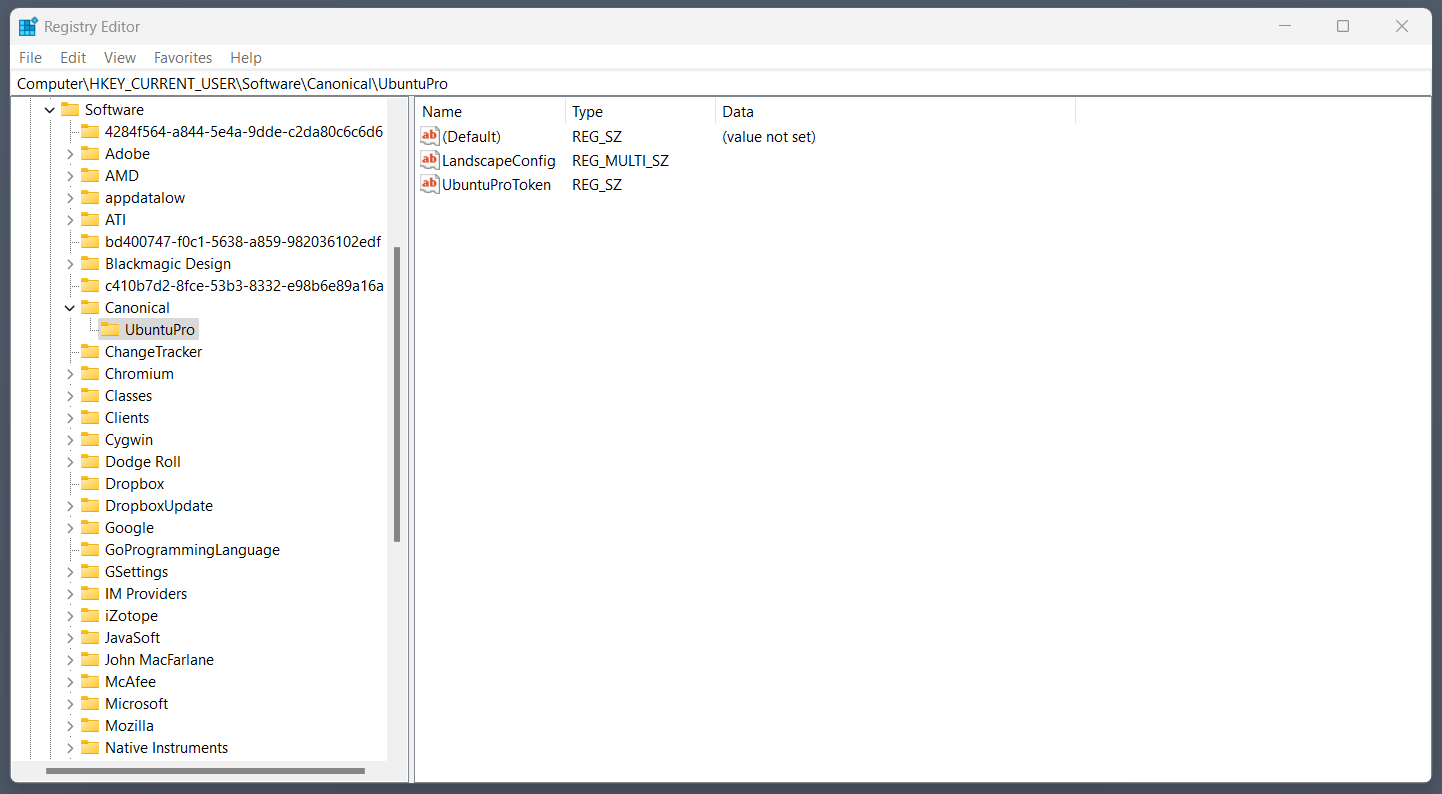
Task: Click the Mozilla folder icon
Action: pos(90,726)
